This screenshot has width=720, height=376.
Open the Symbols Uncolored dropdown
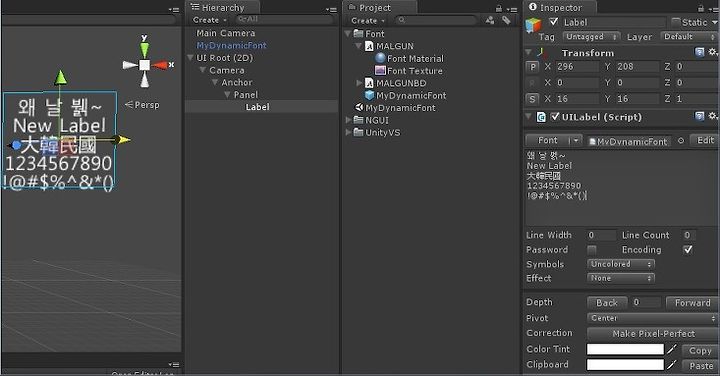coord(621,264)
